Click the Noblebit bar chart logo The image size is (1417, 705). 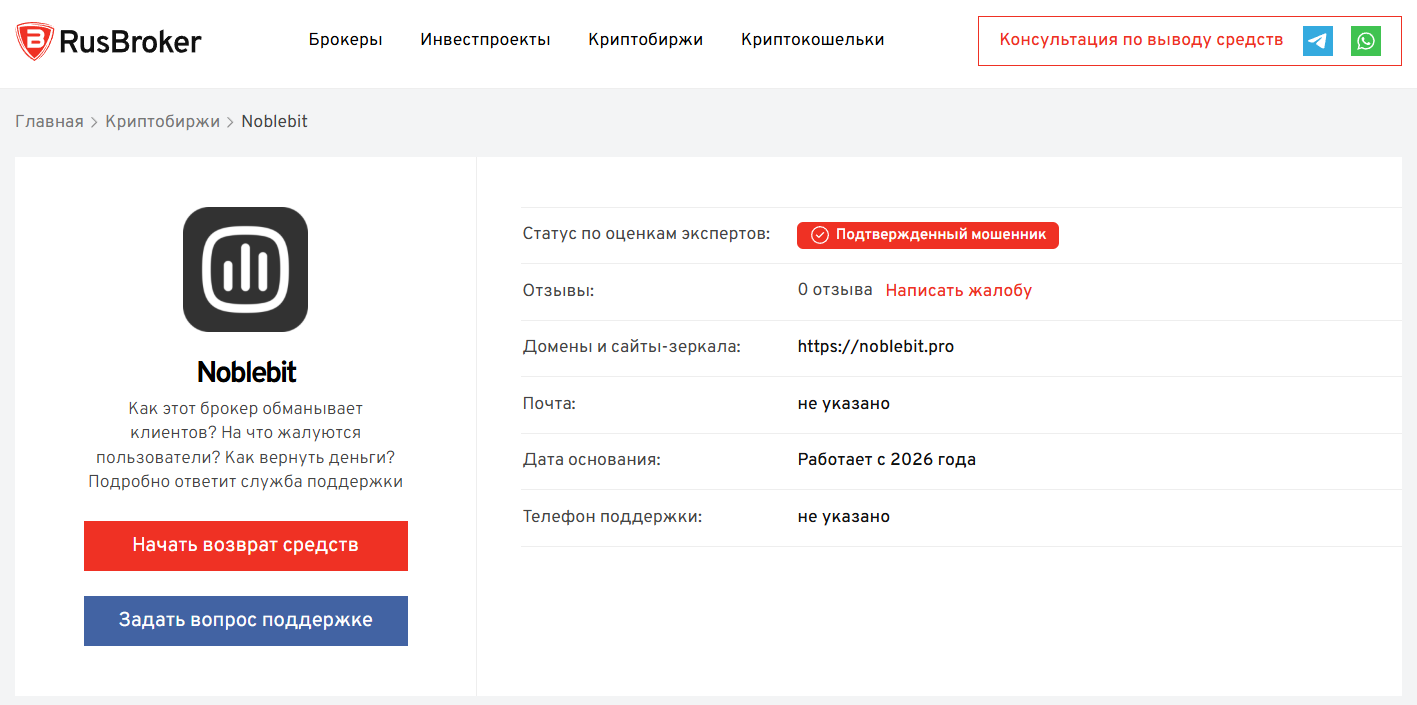pyautogui.click(x=245, y=269)
